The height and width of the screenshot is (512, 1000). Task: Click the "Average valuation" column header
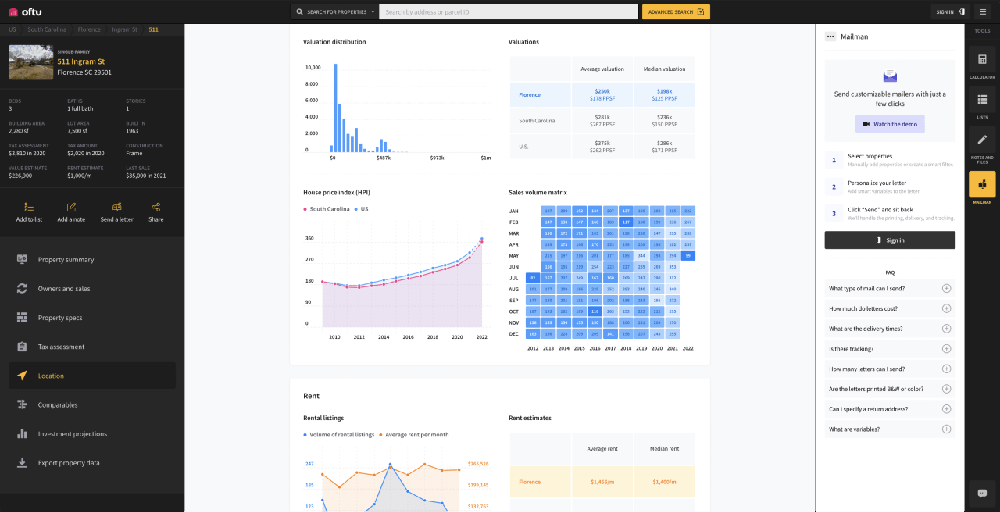click(x=602, y=69)
